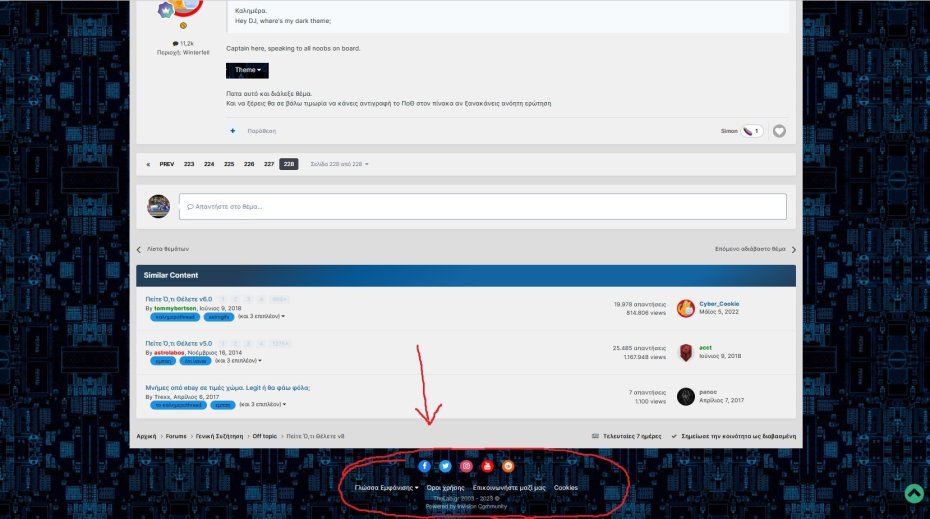Viewport: 930px width, 519px height.
Task: Click the reply field 'Απαντήστε στο θέμα...'
Action: [483, 206]
